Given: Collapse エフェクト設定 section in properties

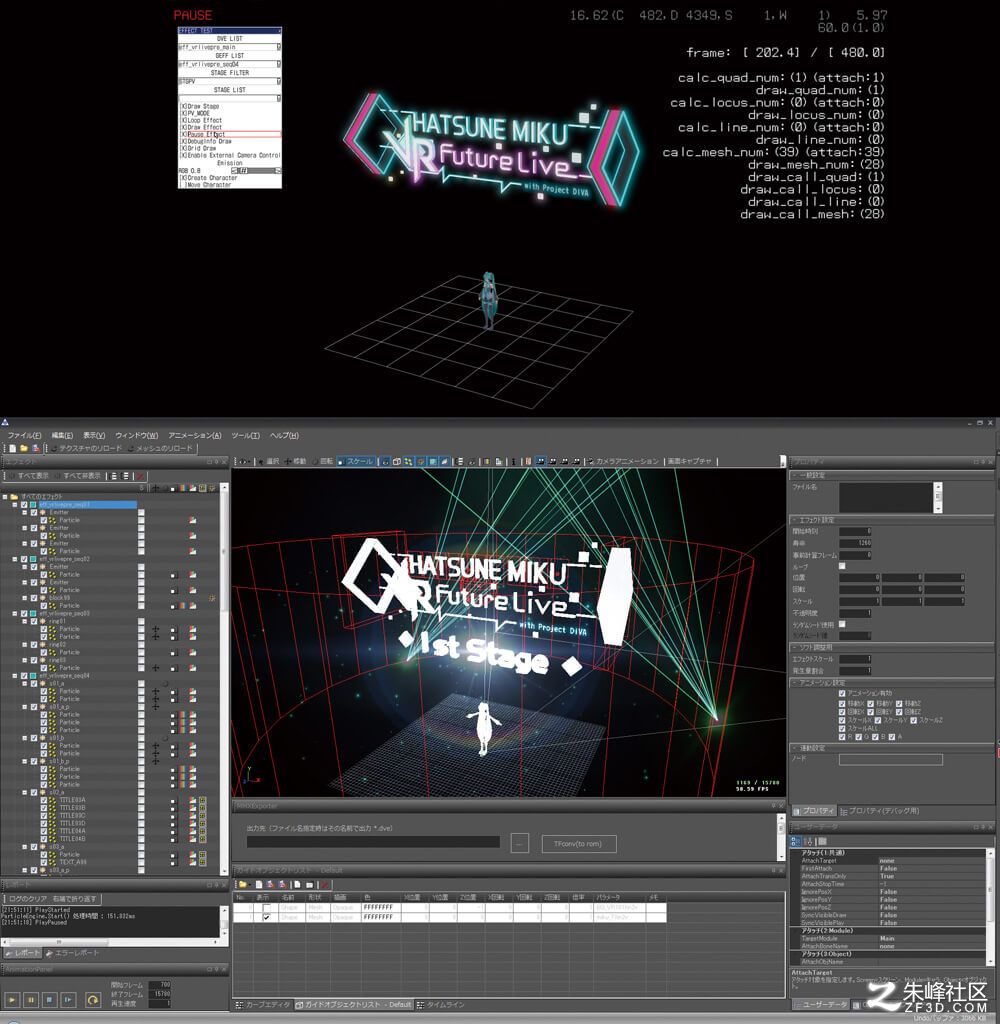Looking at the screenshot, I should [x=796, y=520].
